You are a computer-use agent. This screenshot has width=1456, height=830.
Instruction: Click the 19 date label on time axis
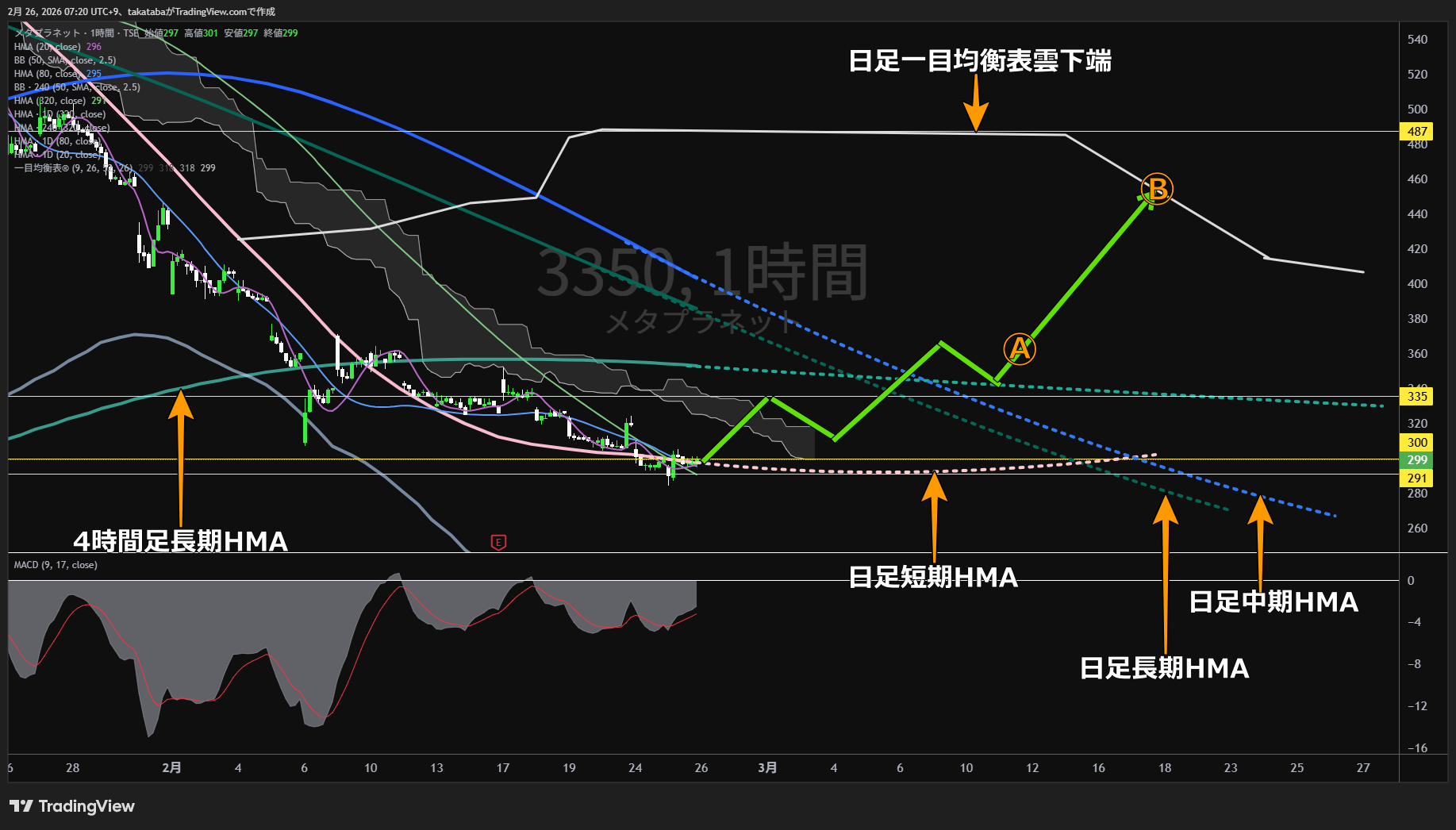click(569, 768)
